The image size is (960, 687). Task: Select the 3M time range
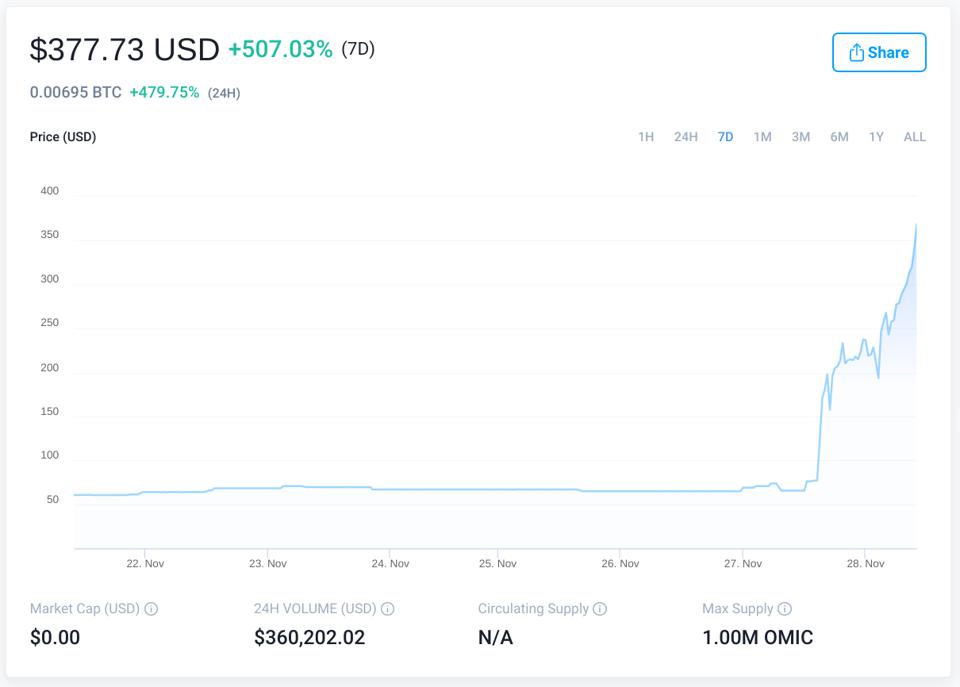(800, 137)
